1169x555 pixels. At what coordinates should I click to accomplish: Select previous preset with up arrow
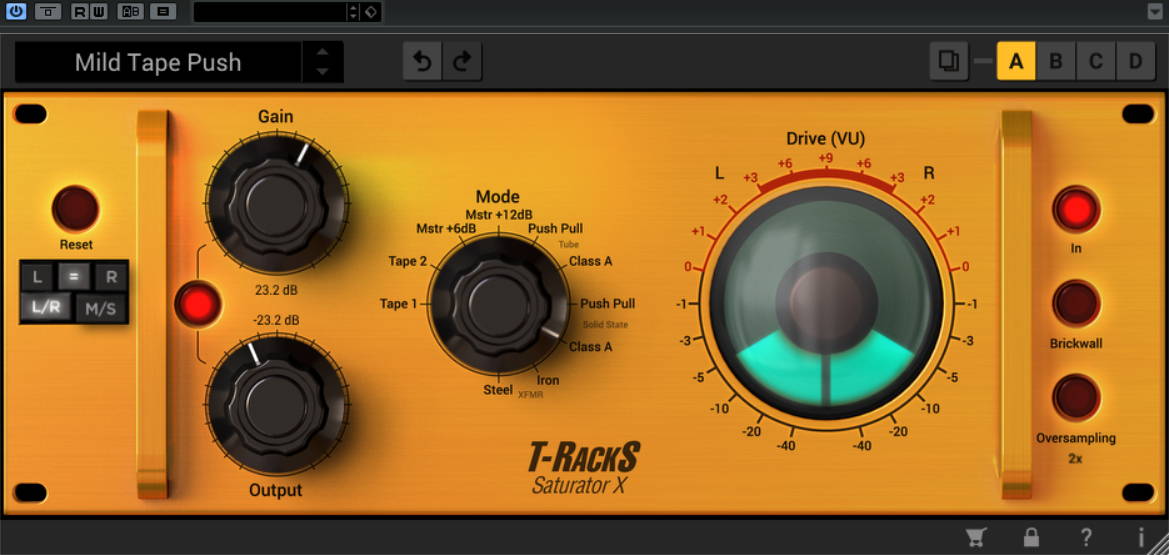click(x=322, y=52)
